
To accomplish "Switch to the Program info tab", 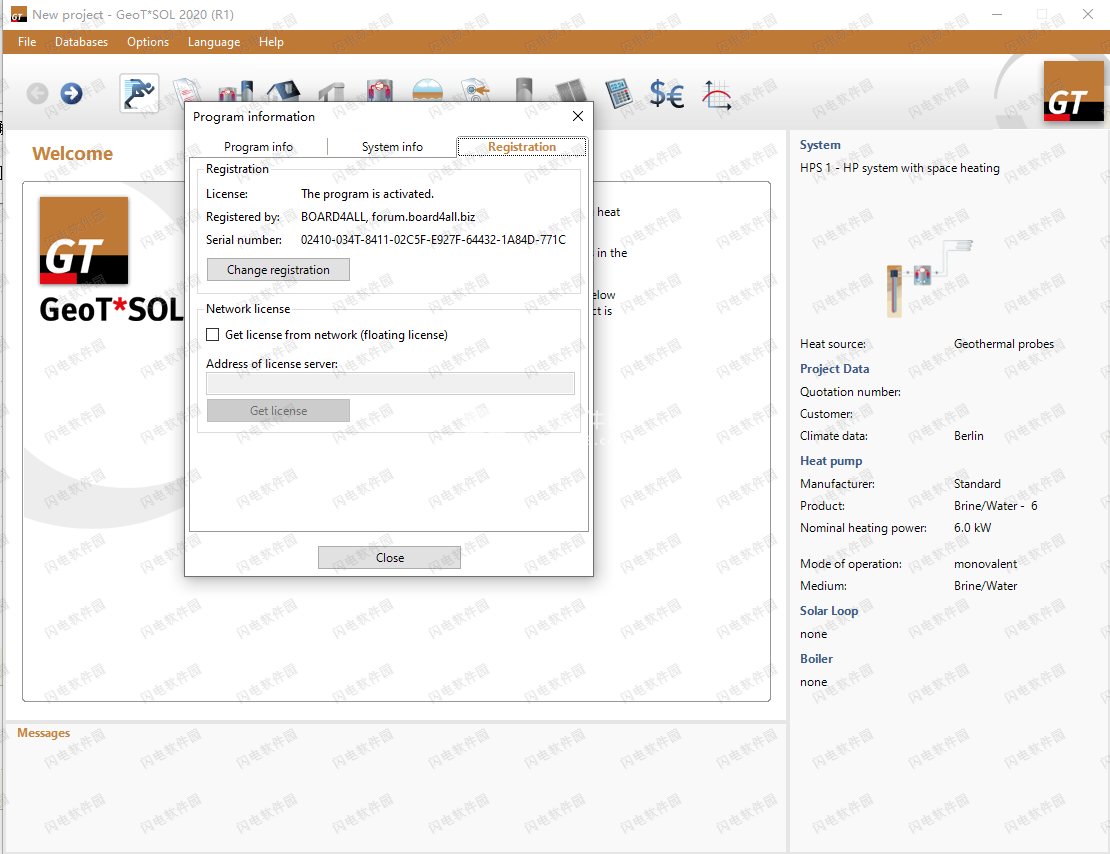I will tap(258, 147).
